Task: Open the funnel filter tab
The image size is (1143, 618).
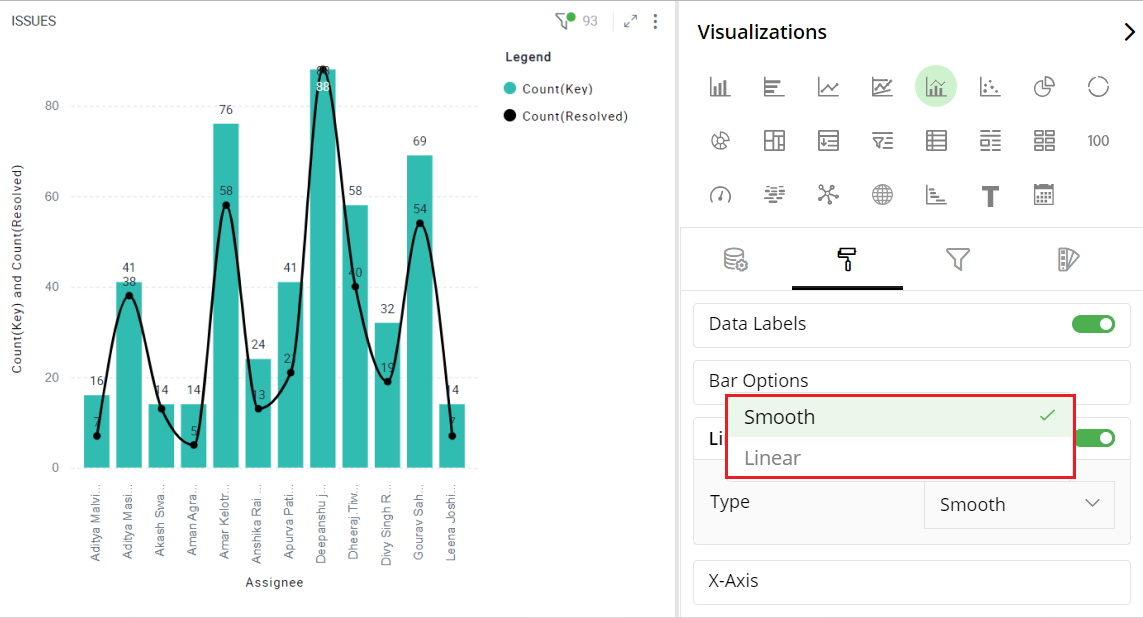Action: pos(958,259)
